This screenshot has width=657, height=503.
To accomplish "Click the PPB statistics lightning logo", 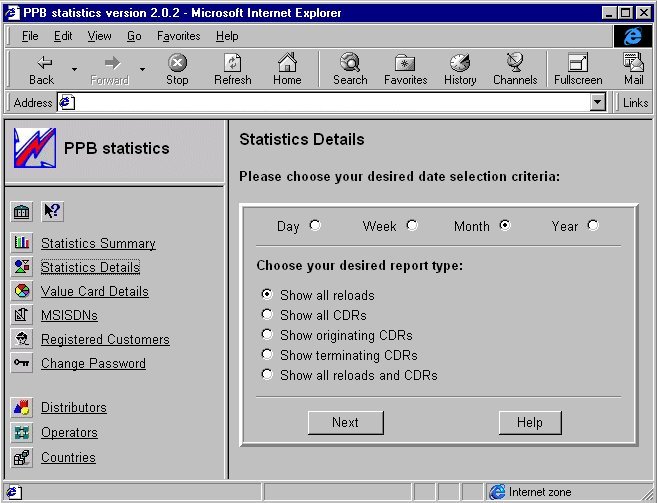I will 34,148.
